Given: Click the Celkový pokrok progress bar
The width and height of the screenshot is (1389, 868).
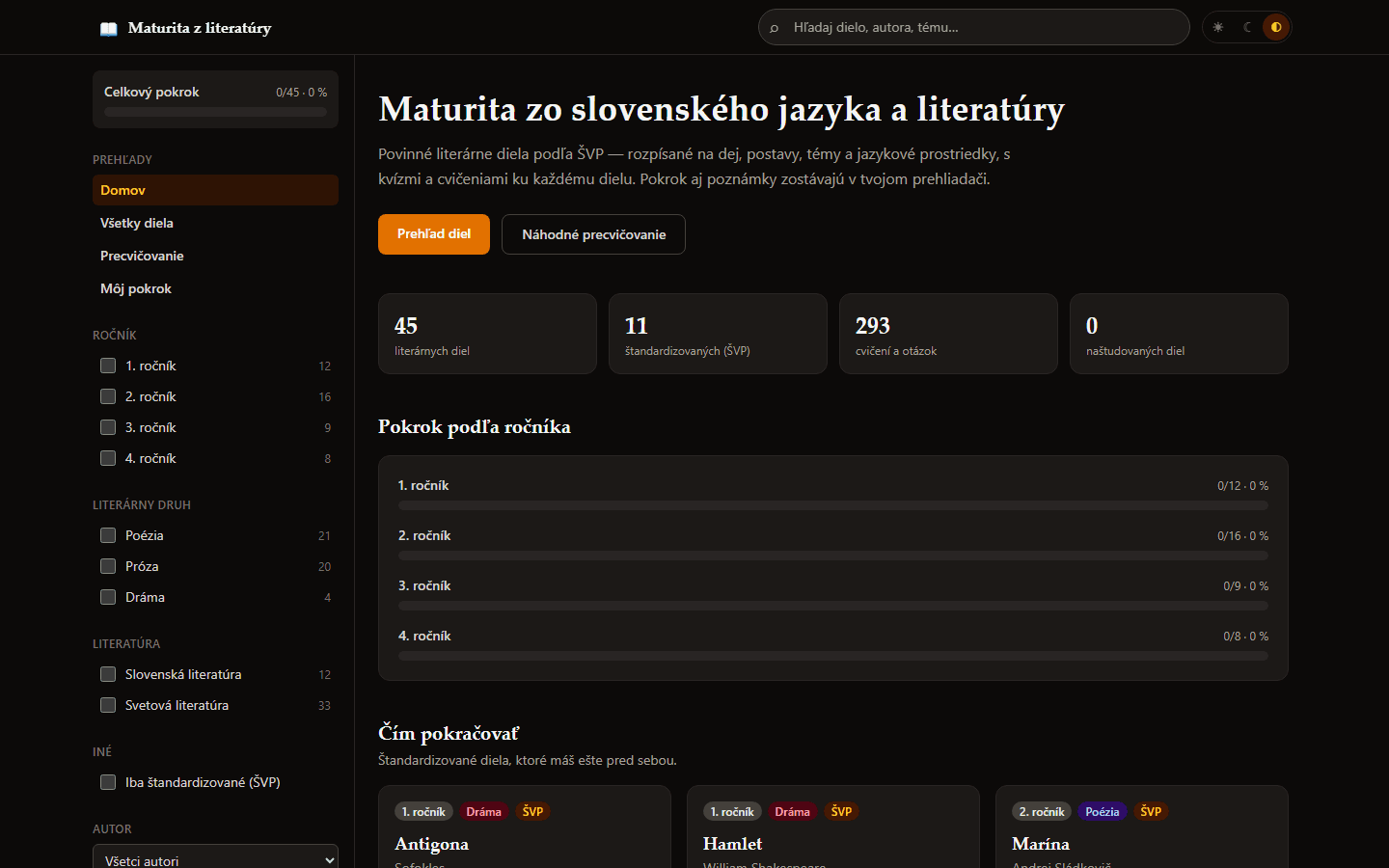Looking at the screenshot, I should tap(215, 112).
